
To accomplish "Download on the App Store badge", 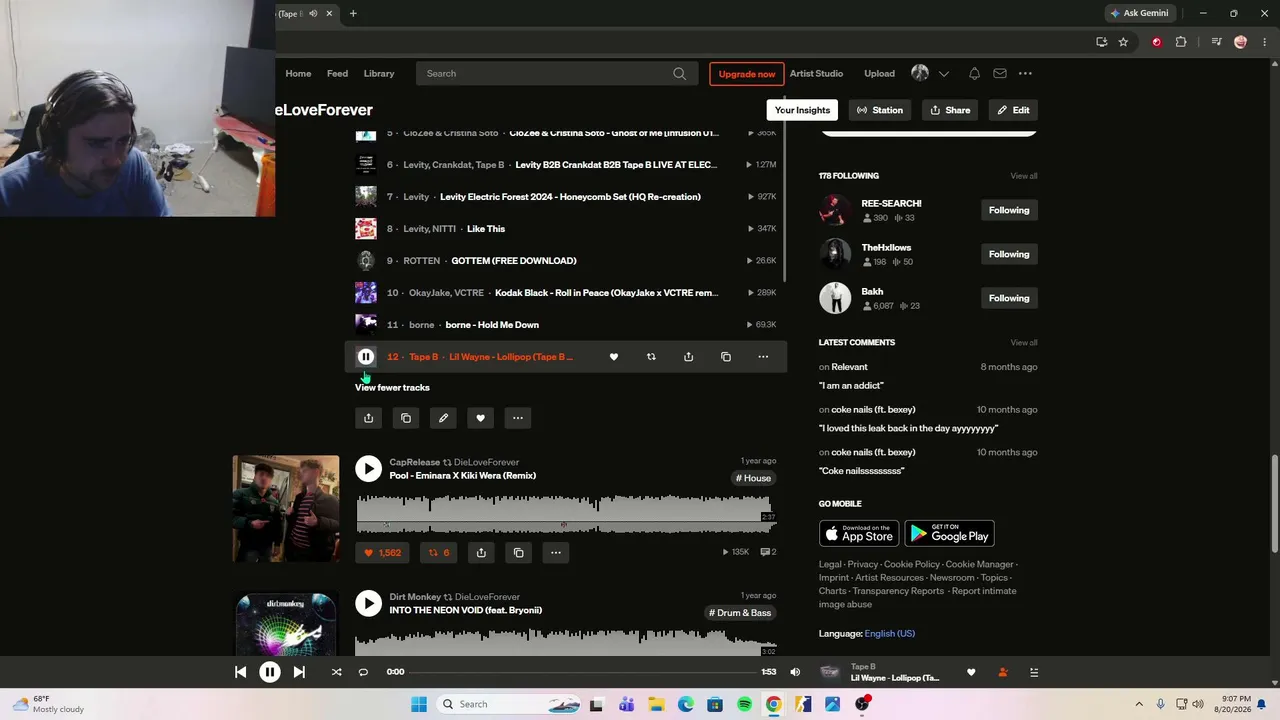I will click(x=859, y=534).
